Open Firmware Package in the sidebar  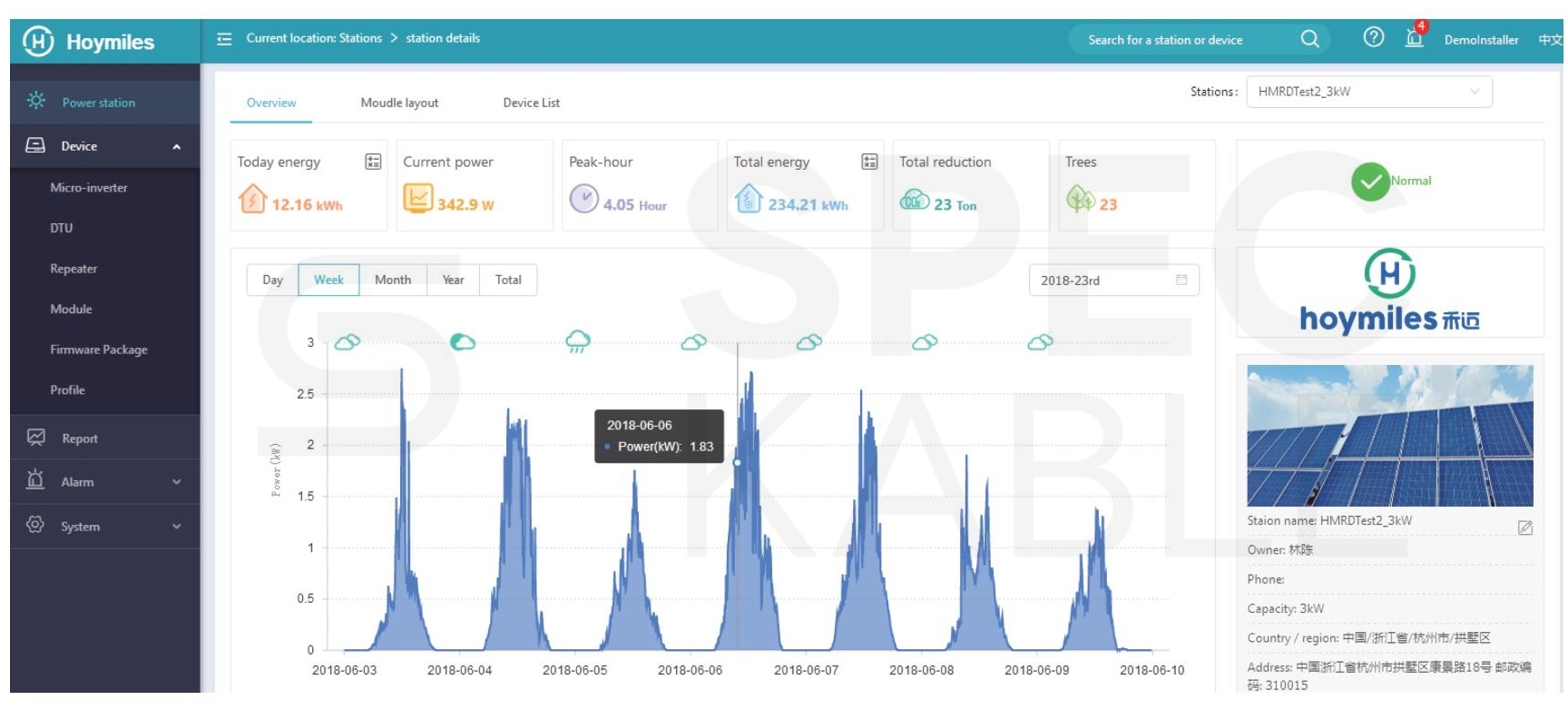point(99,350)
